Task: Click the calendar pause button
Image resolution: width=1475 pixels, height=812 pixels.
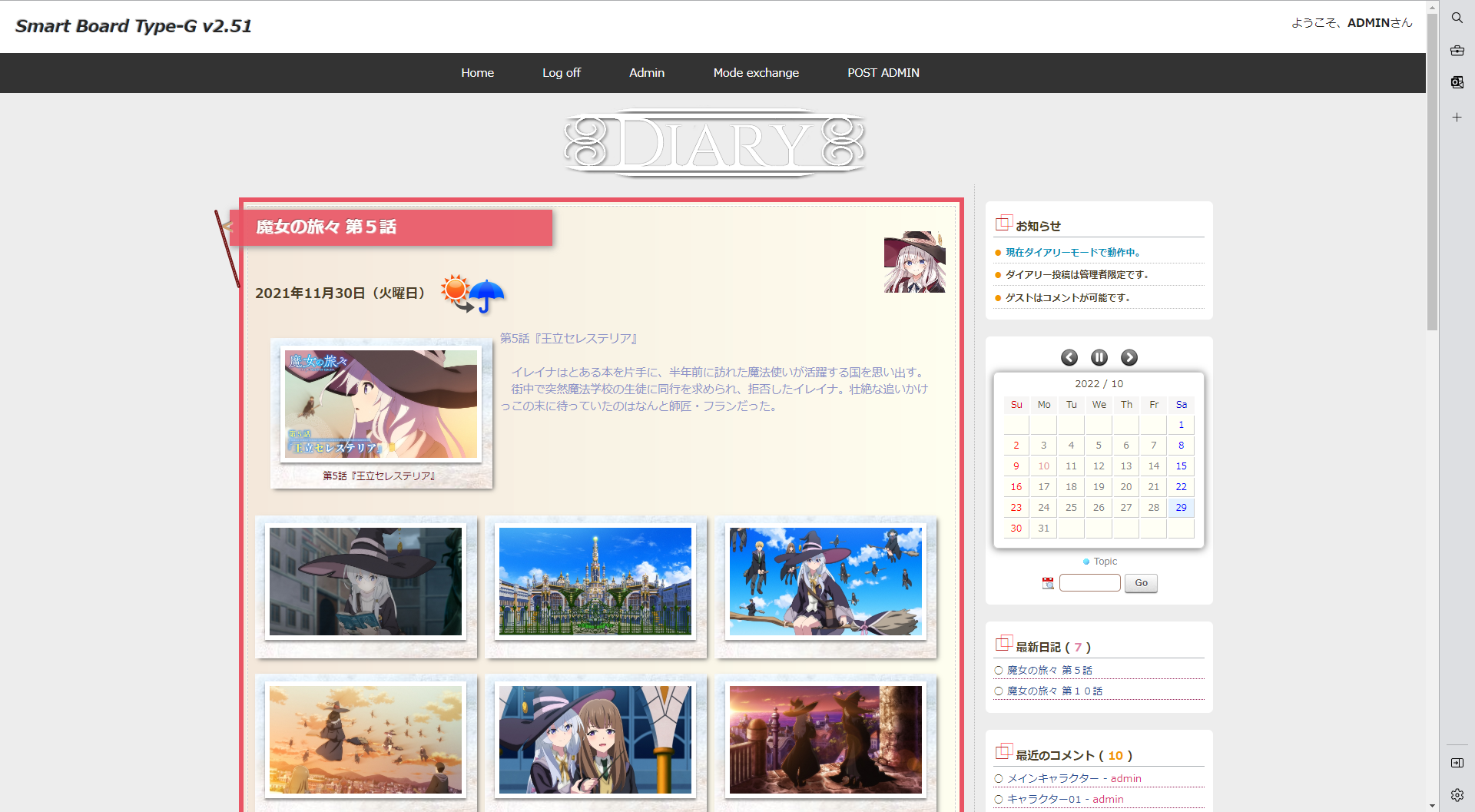Action: point(1099,357)
